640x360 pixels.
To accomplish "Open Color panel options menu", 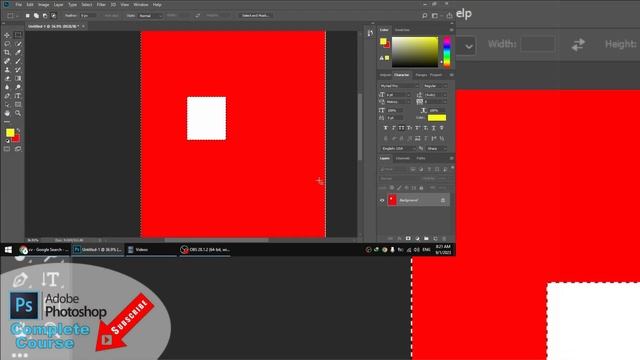I will (451, 30).
